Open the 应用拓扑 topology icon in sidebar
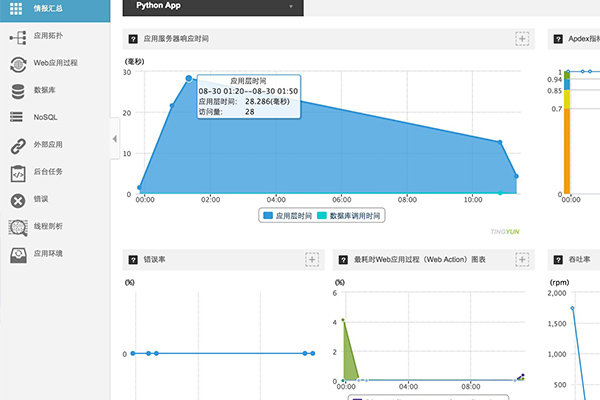The image size is (600, 400). (17, 37)
